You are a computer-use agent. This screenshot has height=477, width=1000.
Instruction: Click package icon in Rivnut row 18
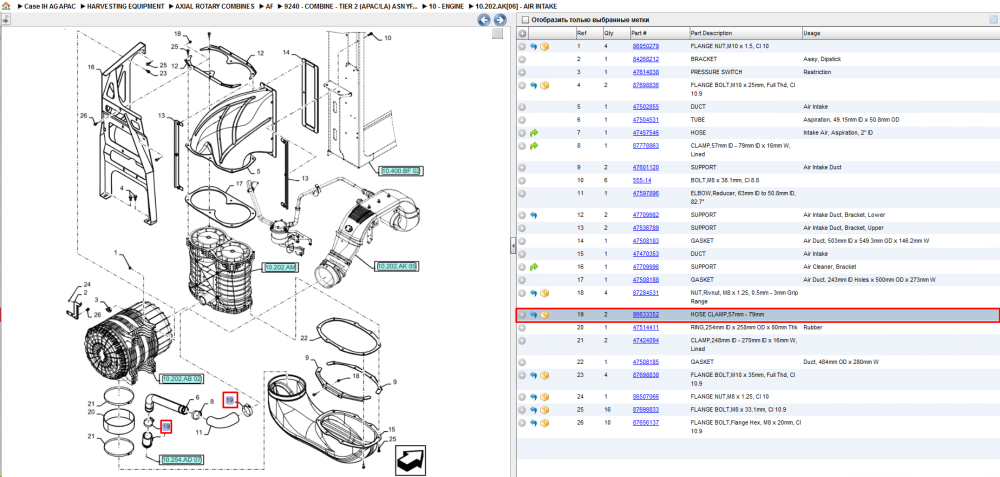click(x=545, y=293)
